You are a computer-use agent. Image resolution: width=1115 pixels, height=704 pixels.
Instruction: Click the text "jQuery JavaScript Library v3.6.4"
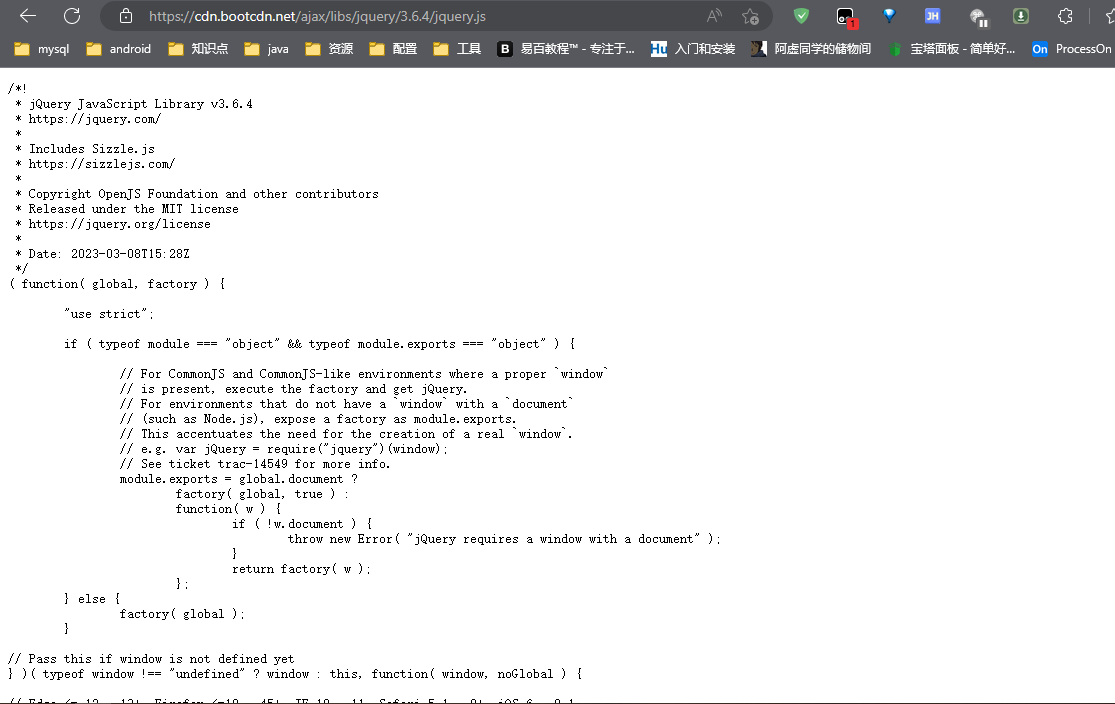click(141, 104)
